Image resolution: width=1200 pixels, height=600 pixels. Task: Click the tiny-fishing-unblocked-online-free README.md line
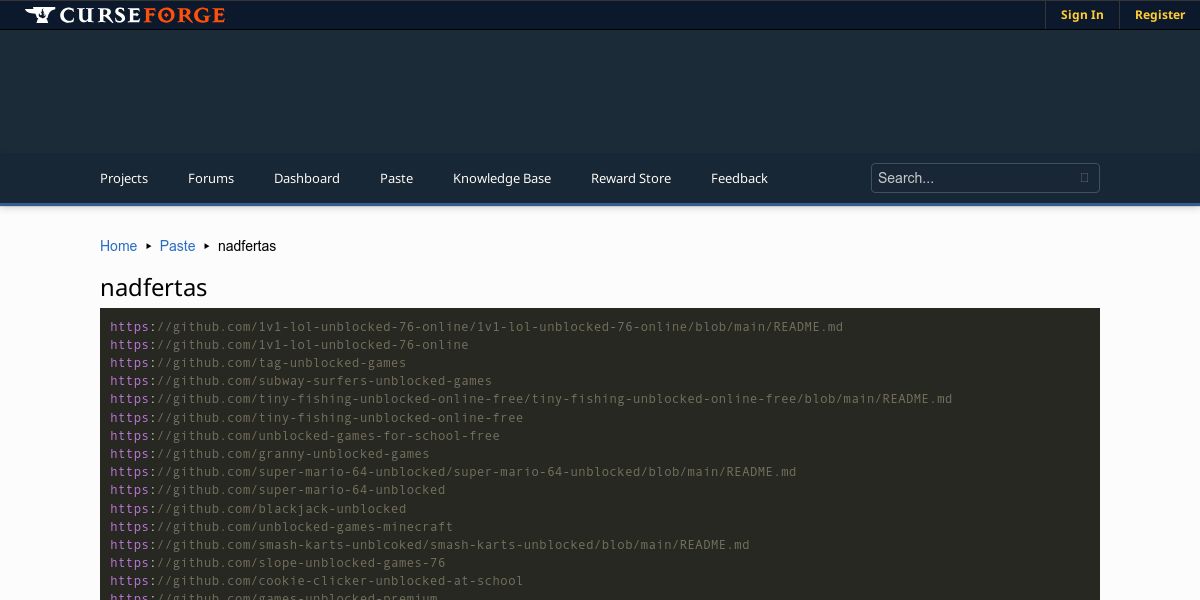tap(531, 399)
